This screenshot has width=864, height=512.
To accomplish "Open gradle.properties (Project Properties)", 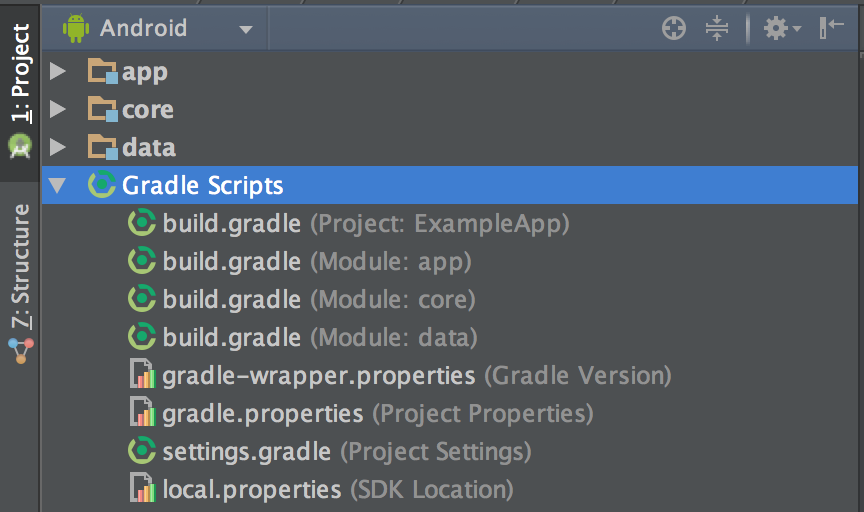I will 378,414.
